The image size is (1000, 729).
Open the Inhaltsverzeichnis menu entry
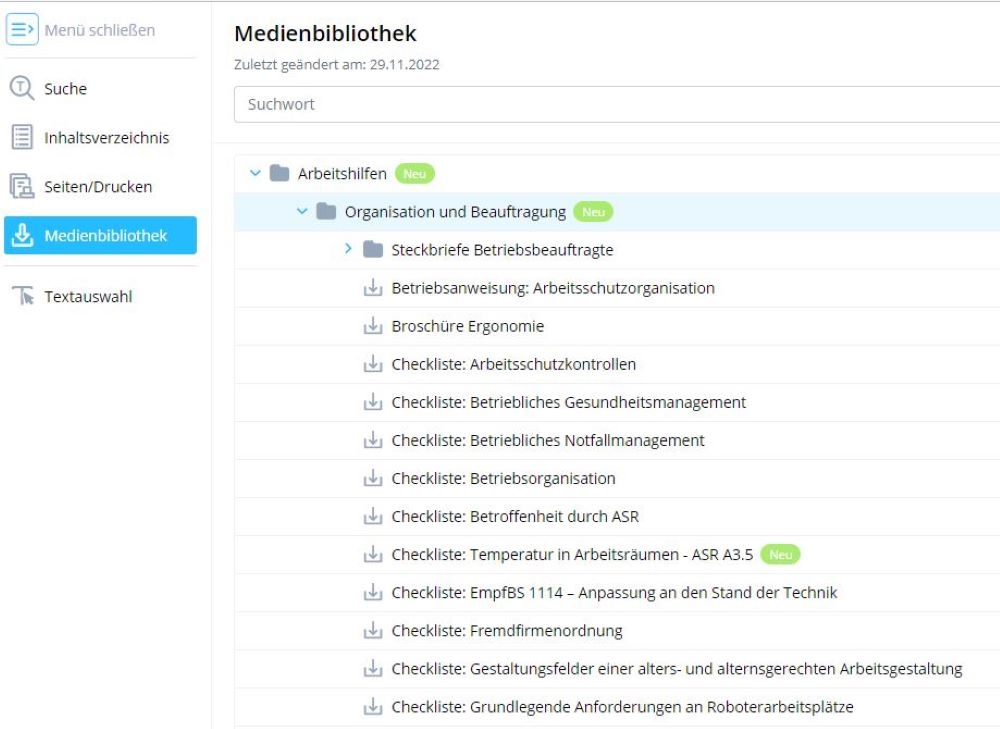click(x=106, y=138)
